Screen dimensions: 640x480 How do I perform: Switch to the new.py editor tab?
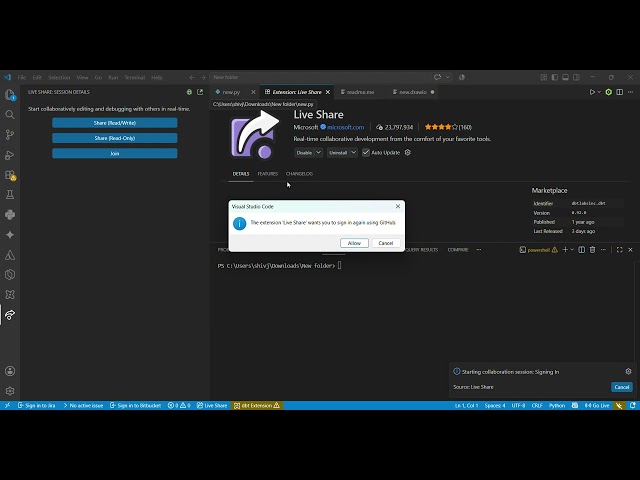click(x=231, y=92)
